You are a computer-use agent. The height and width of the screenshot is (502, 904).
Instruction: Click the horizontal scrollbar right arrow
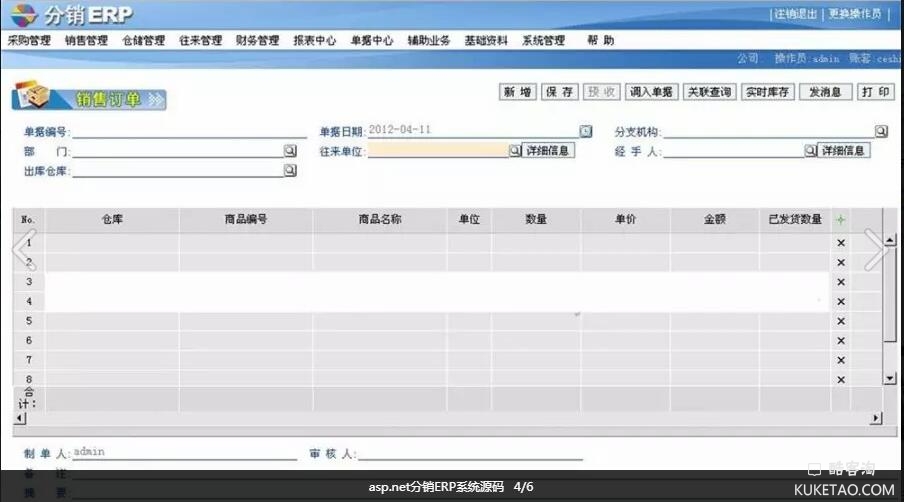point(876,418)
